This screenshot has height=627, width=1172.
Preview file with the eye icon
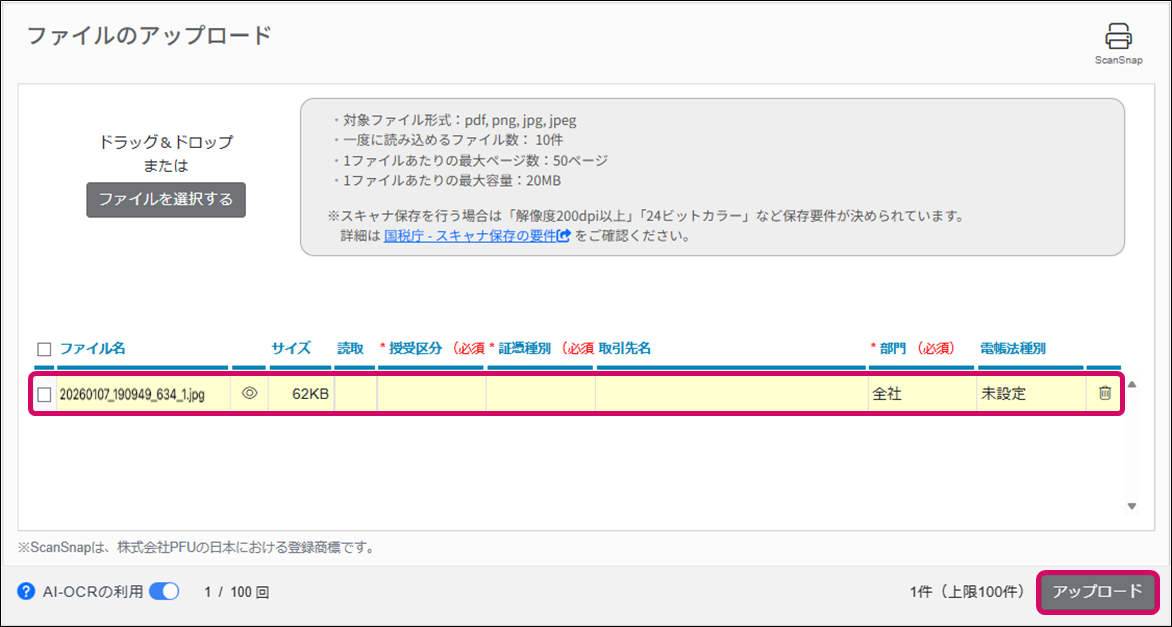[x=250, y=394]
